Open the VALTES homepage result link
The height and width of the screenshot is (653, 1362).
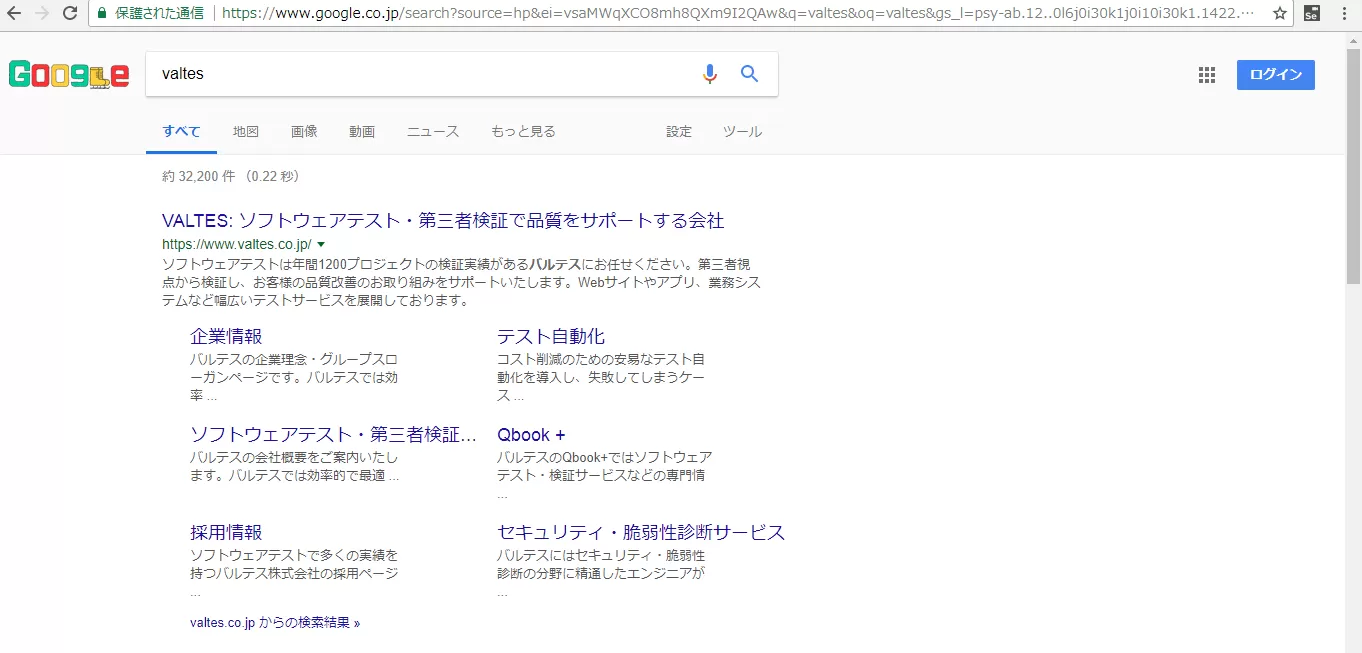pyautogui.click(x=443, y=220)
